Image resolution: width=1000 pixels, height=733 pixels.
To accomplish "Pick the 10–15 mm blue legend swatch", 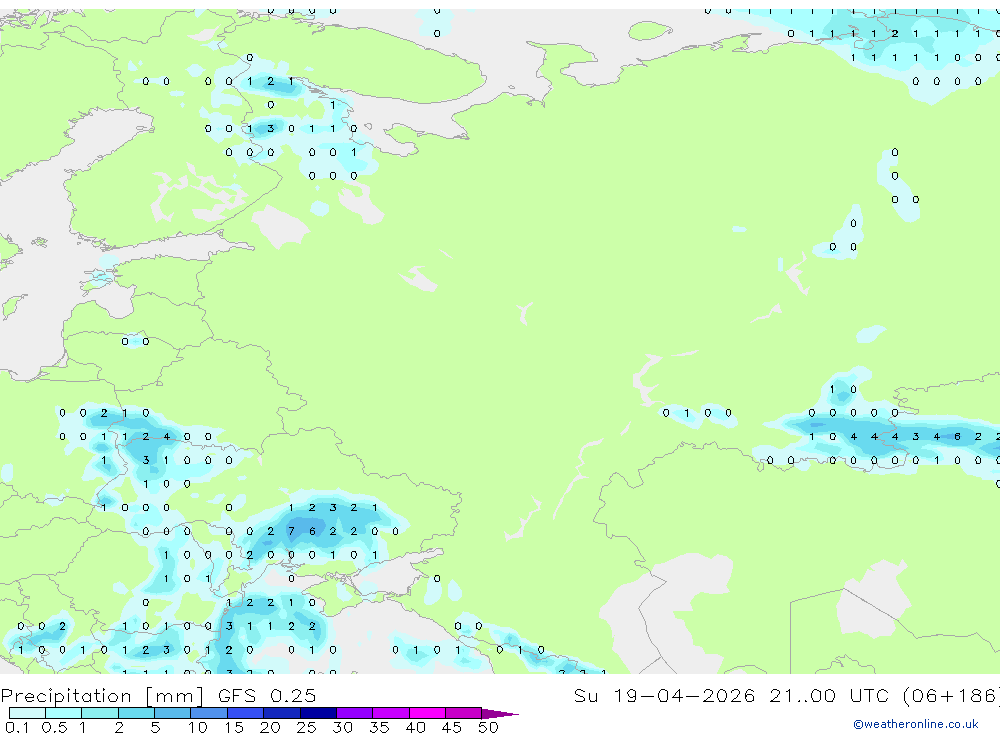I will (209, 713).
